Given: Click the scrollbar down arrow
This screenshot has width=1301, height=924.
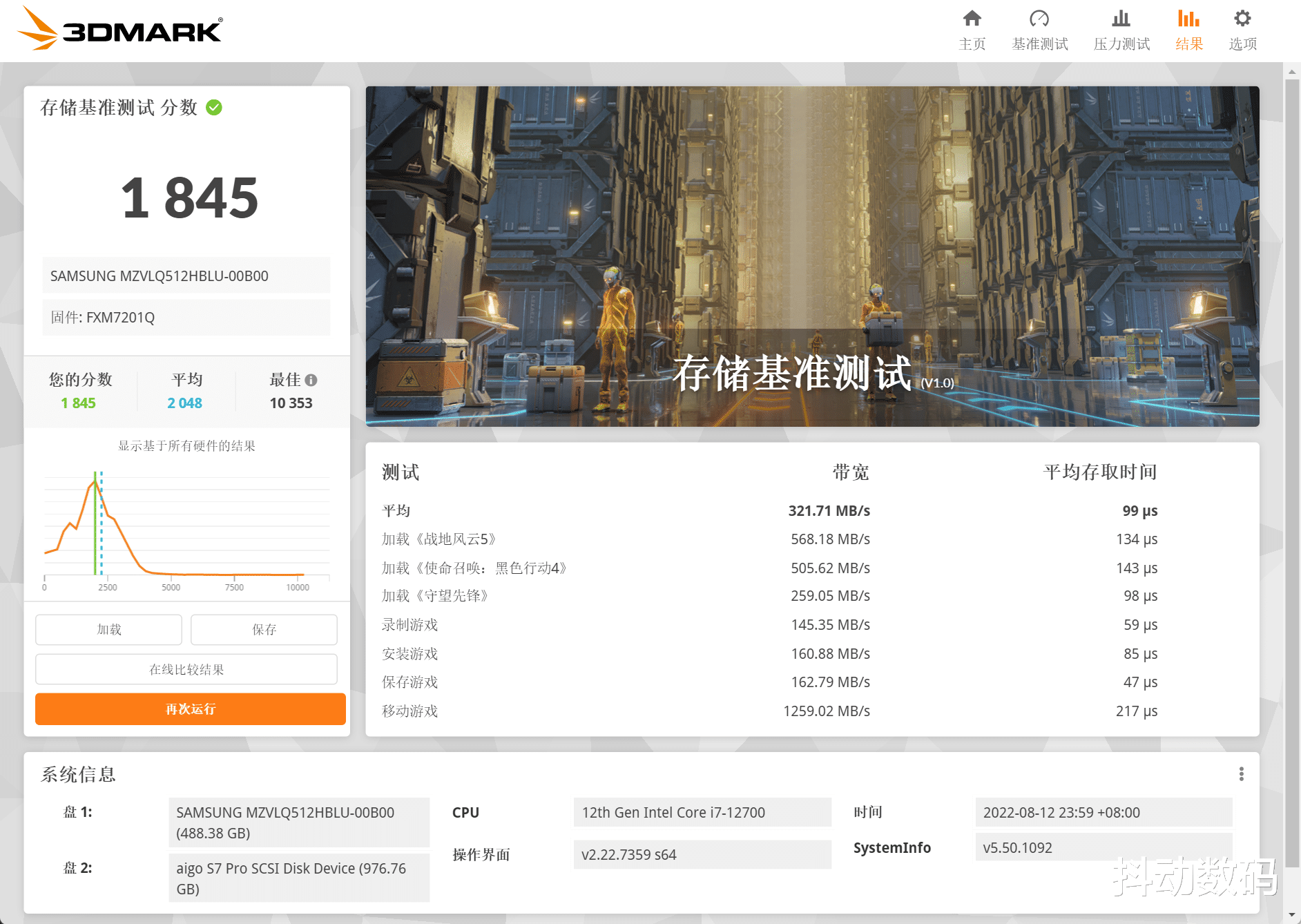Looking at the screenshot, I should point(1292,916).
